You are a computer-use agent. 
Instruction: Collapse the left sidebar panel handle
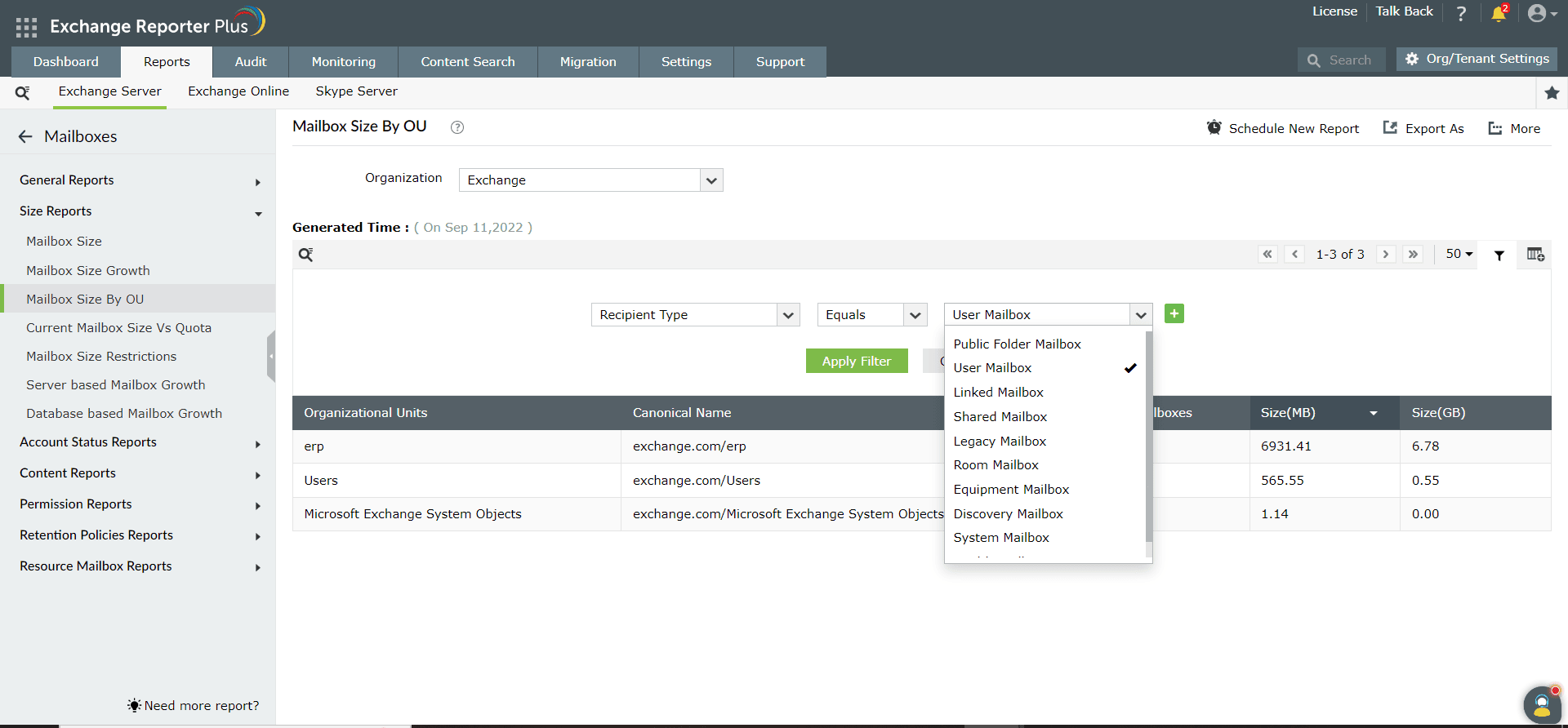pyautogui.click(x=271, y=357)
